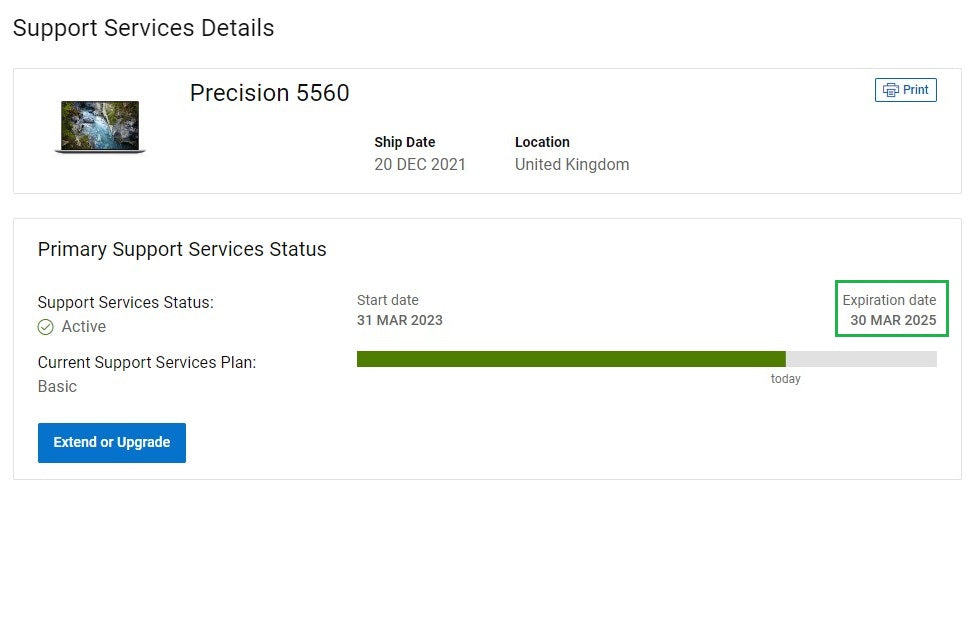Click the Primary Support Services Status heading

(182, 250)
